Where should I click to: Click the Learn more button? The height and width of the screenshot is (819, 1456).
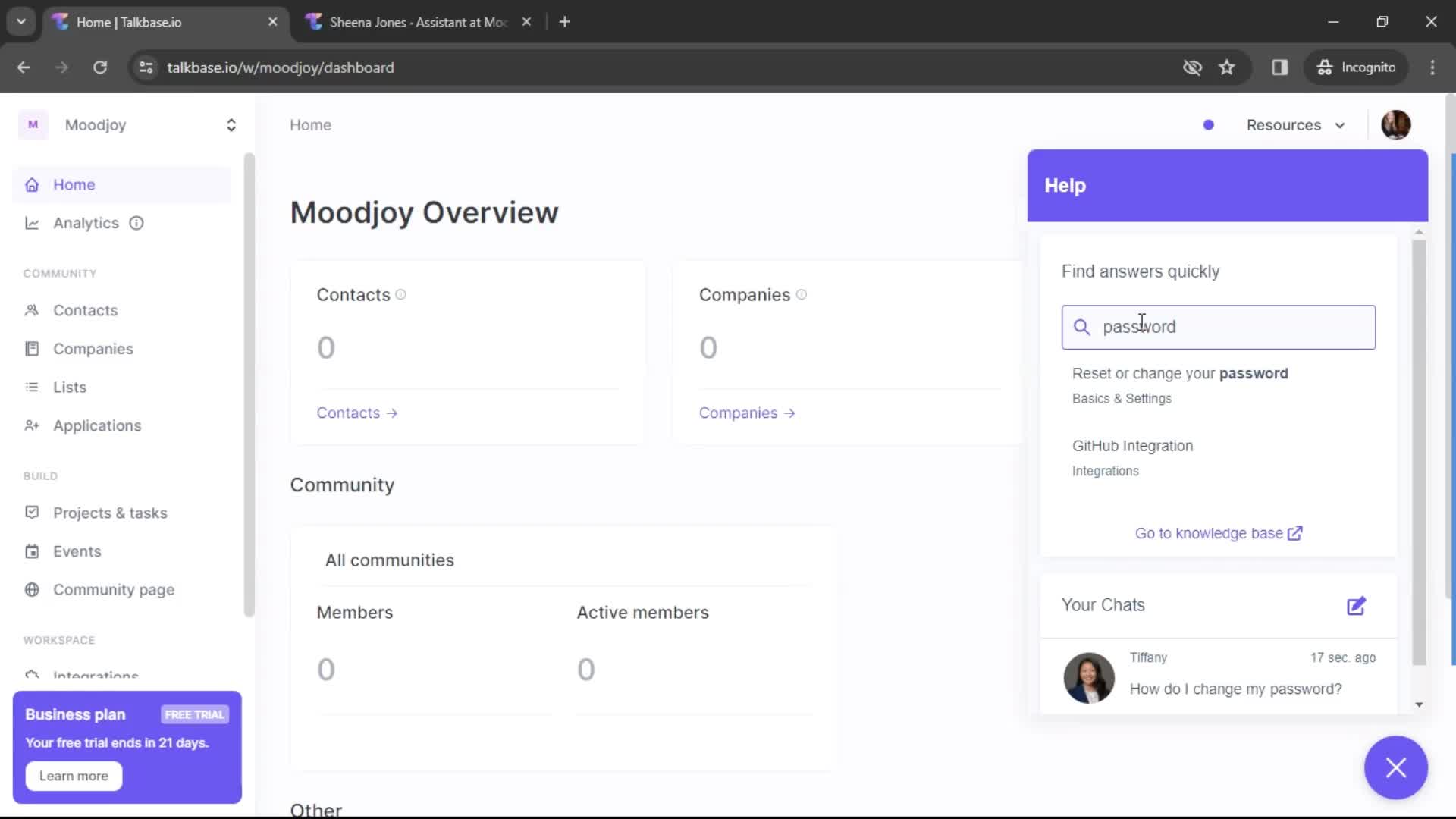(74, 776)
